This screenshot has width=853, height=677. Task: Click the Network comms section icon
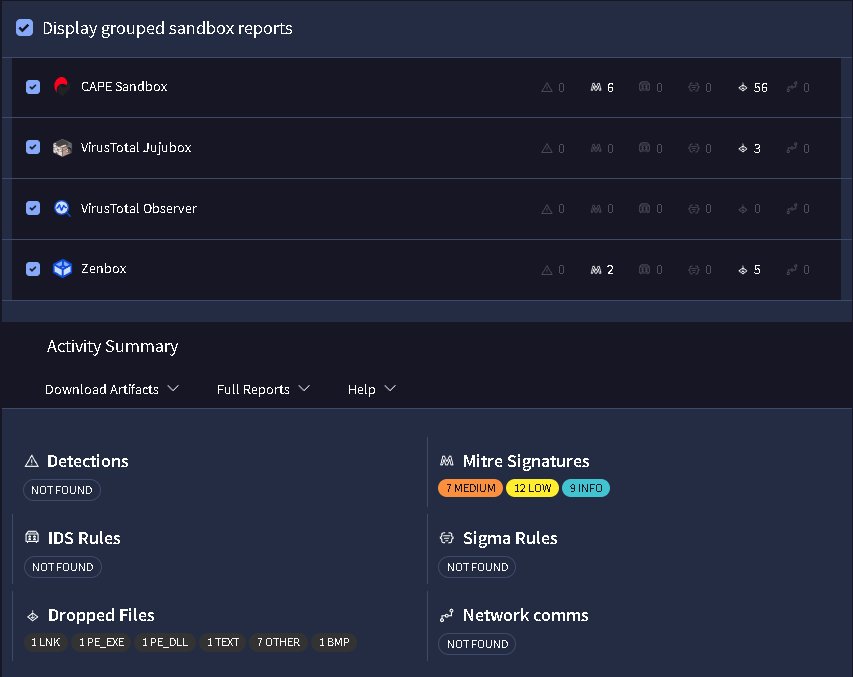click(447, 616)
